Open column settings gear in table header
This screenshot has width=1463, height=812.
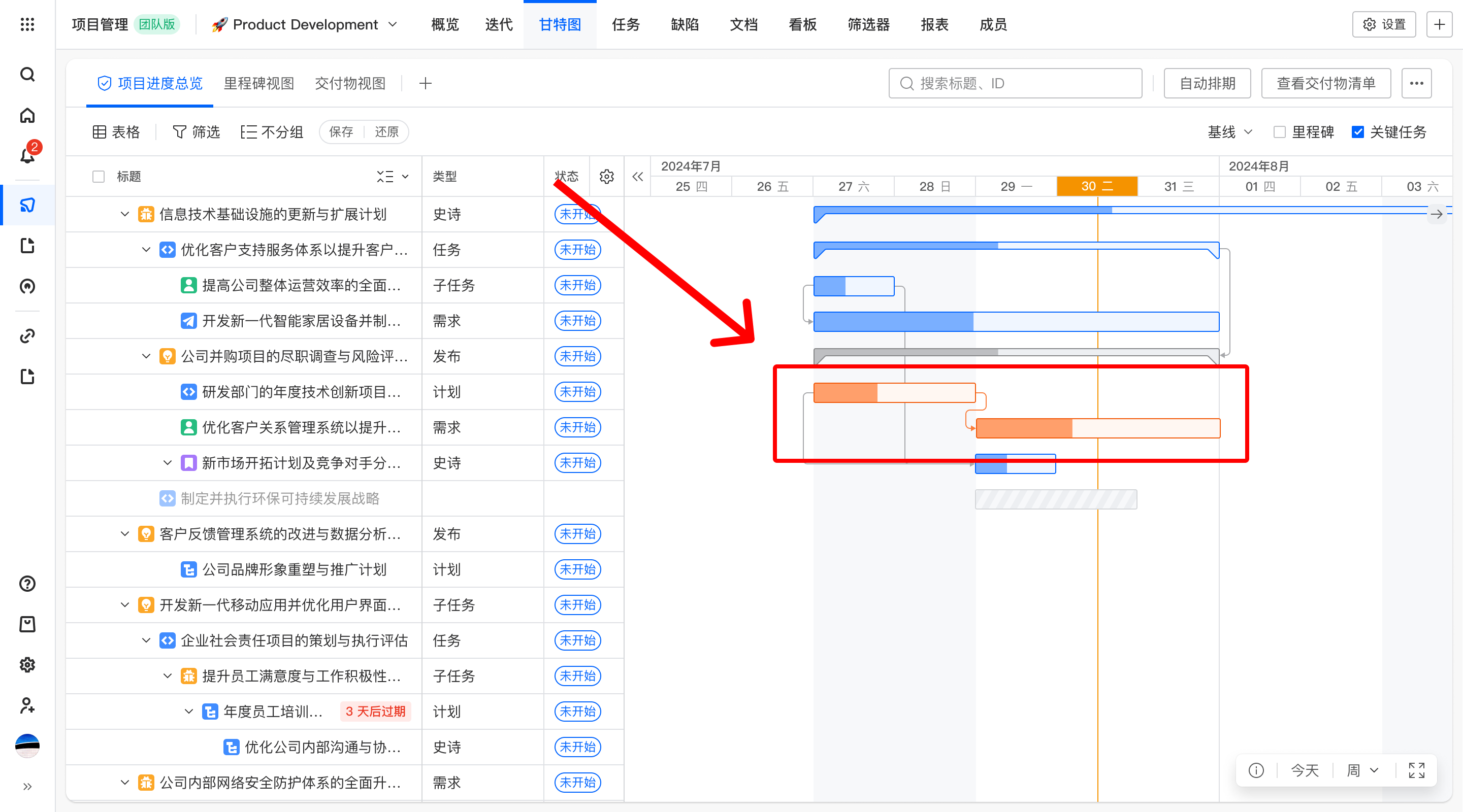(x=606, y=177)
